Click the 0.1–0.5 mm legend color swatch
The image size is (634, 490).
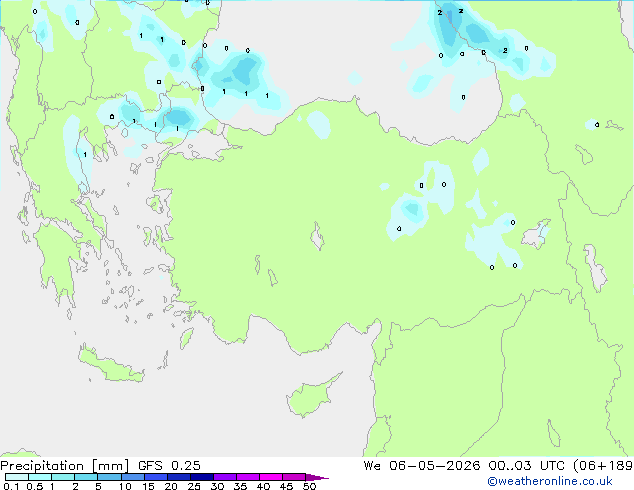click(x=17, y=477)
